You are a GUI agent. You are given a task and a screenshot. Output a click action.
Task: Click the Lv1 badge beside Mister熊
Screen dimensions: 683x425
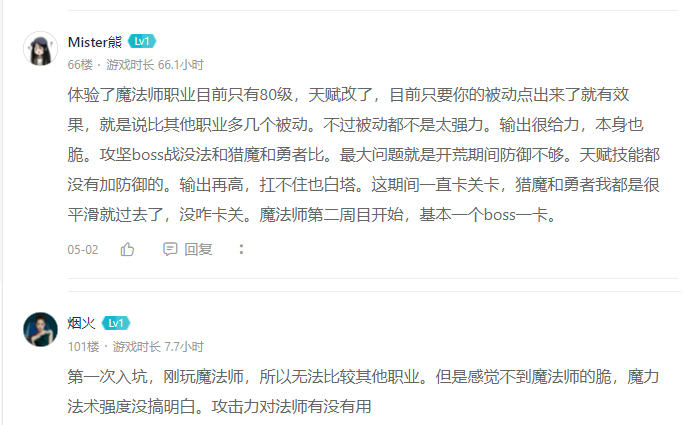(x=142, y=41)
